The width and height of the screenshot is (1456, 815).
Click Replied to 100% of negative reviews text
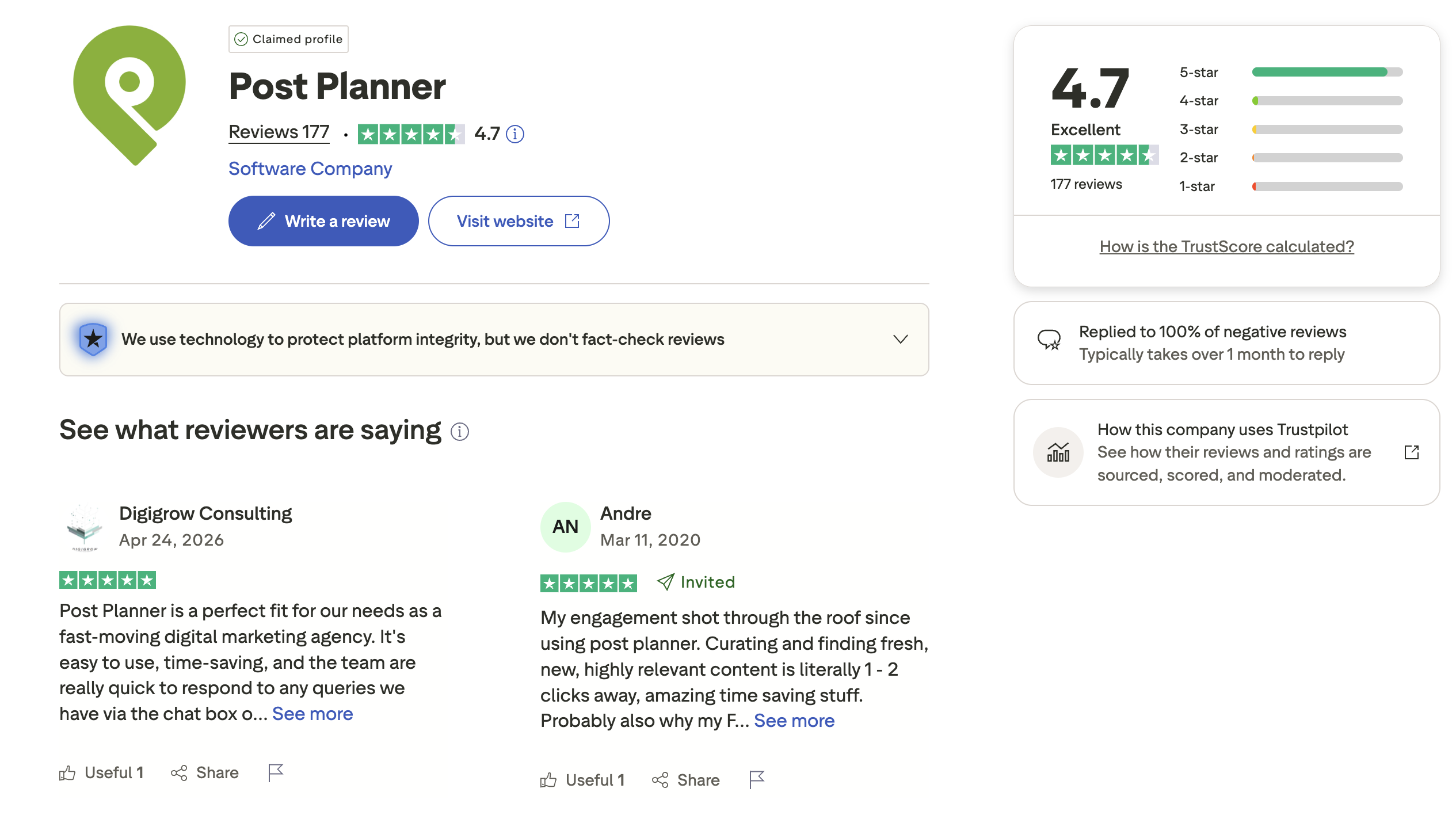click(x=1213, y=332)
